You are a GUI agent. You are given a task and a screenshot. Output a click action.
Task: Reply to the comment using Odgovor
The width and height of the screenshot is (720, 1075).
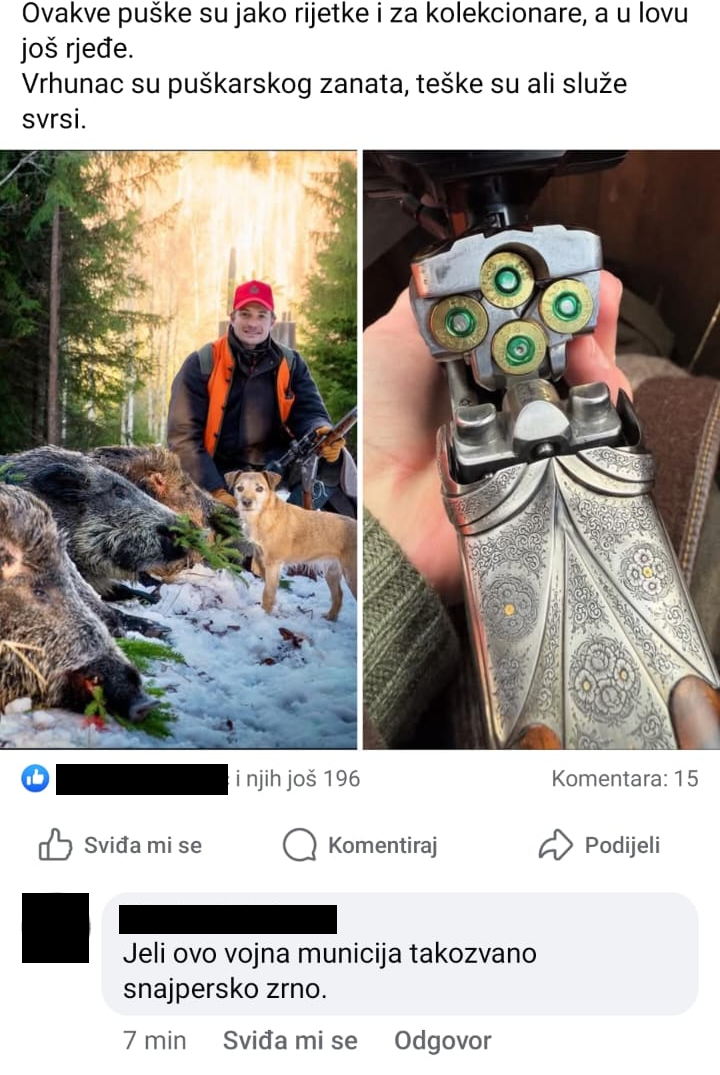pyautogui.click(x=442, y=1041)
